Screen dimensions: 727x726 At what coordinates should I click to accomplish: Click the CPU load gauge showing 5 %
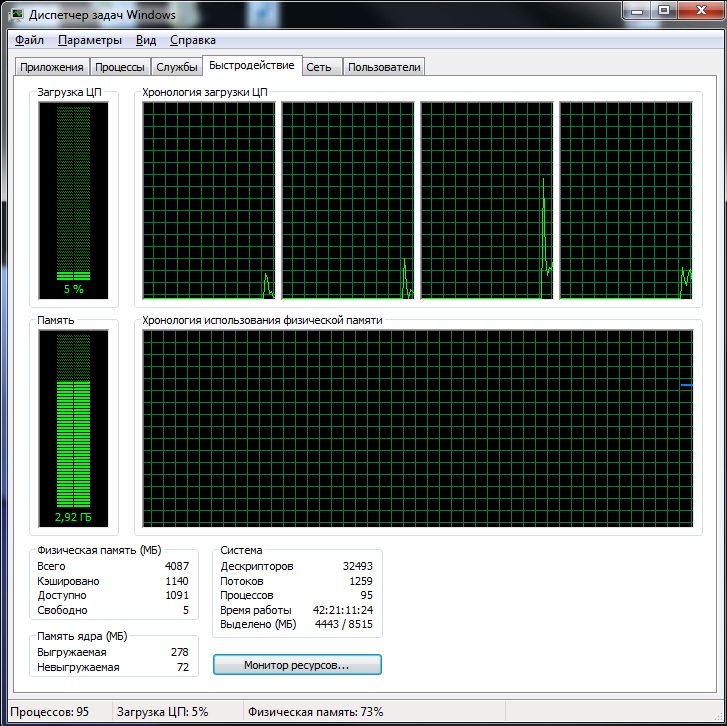[x=73, y=200]
